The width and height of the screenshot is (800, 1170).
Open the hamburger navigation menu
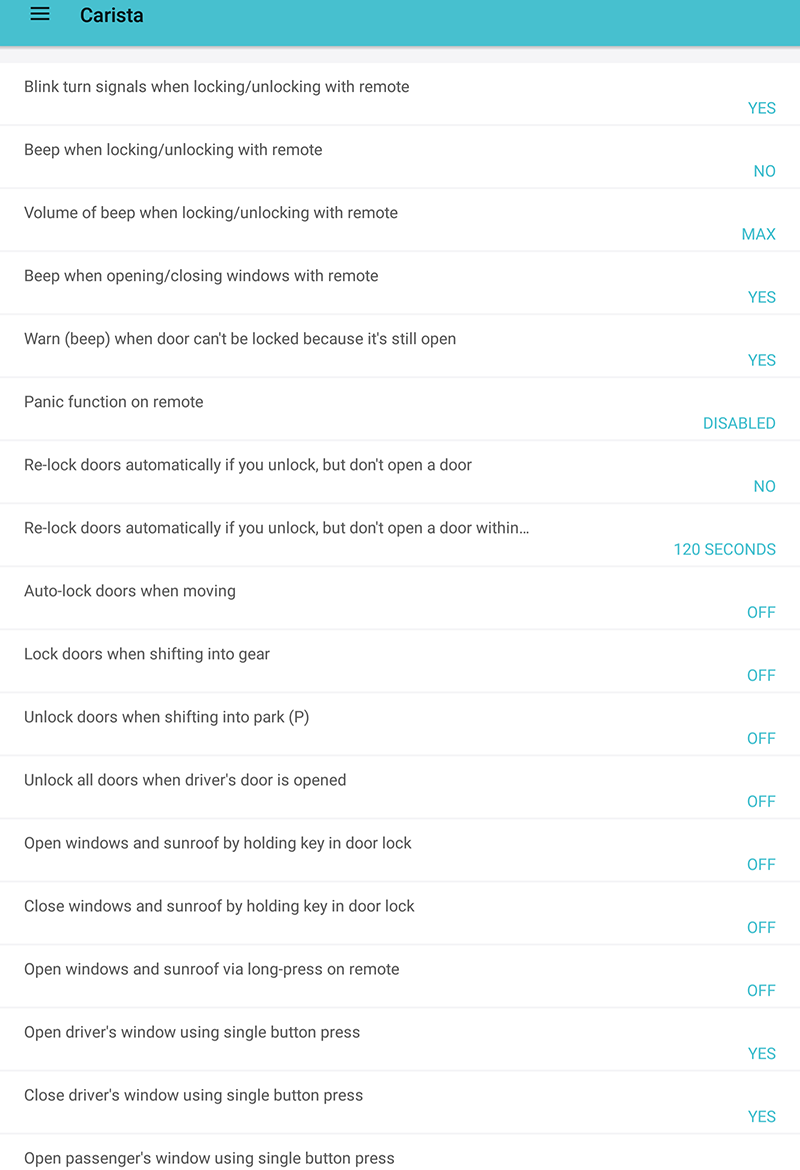[x=40, y=14]
